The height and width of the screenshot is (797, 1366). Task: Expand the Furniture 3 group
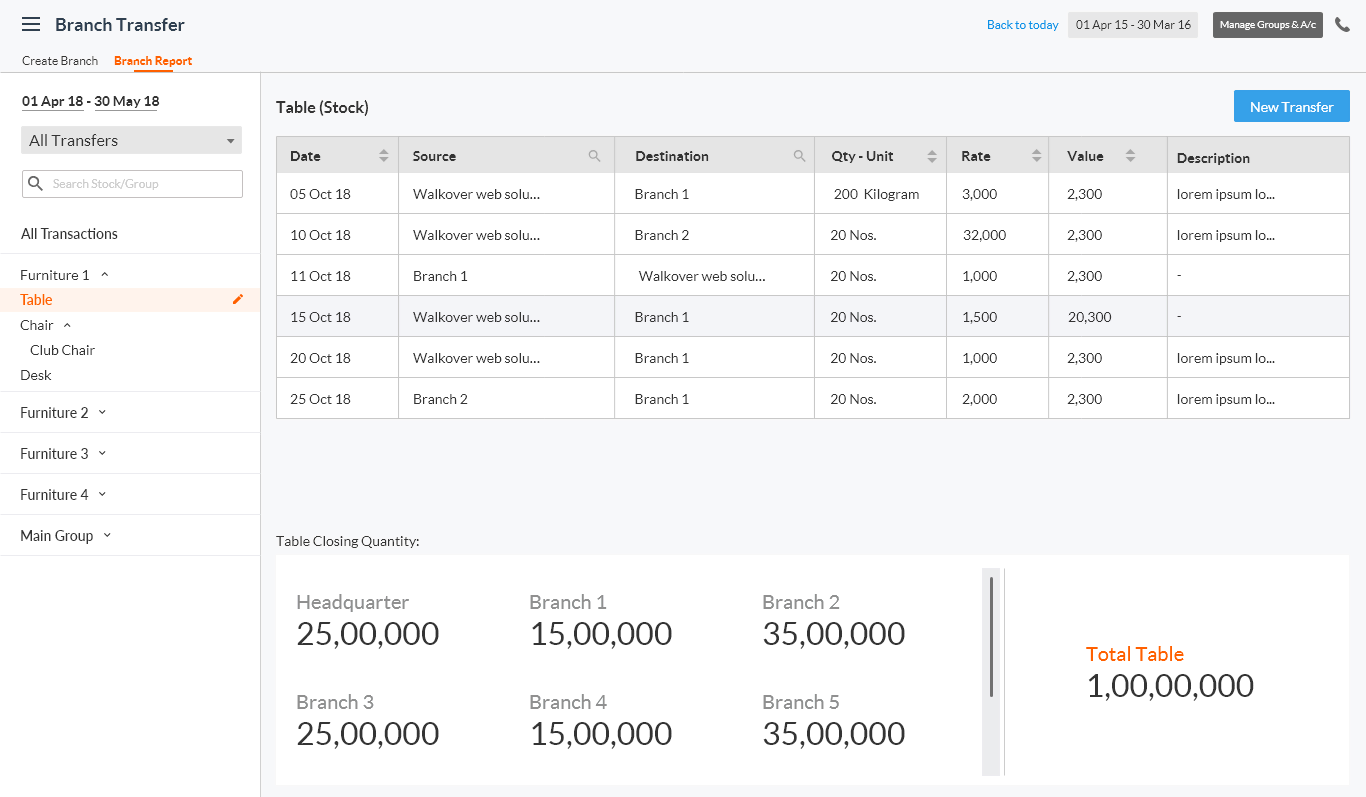(x=102, y=453)
